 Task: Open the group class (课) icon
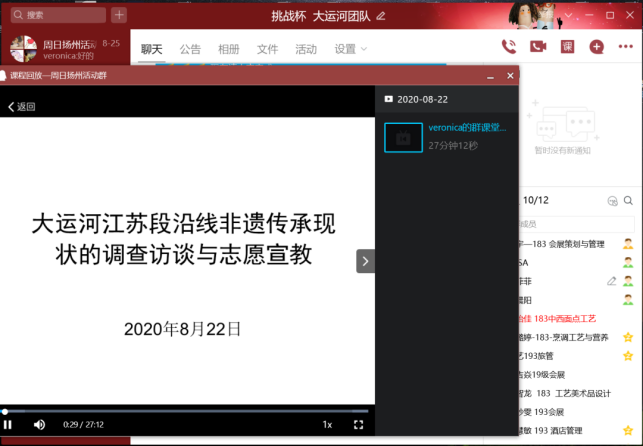point(567,46)
